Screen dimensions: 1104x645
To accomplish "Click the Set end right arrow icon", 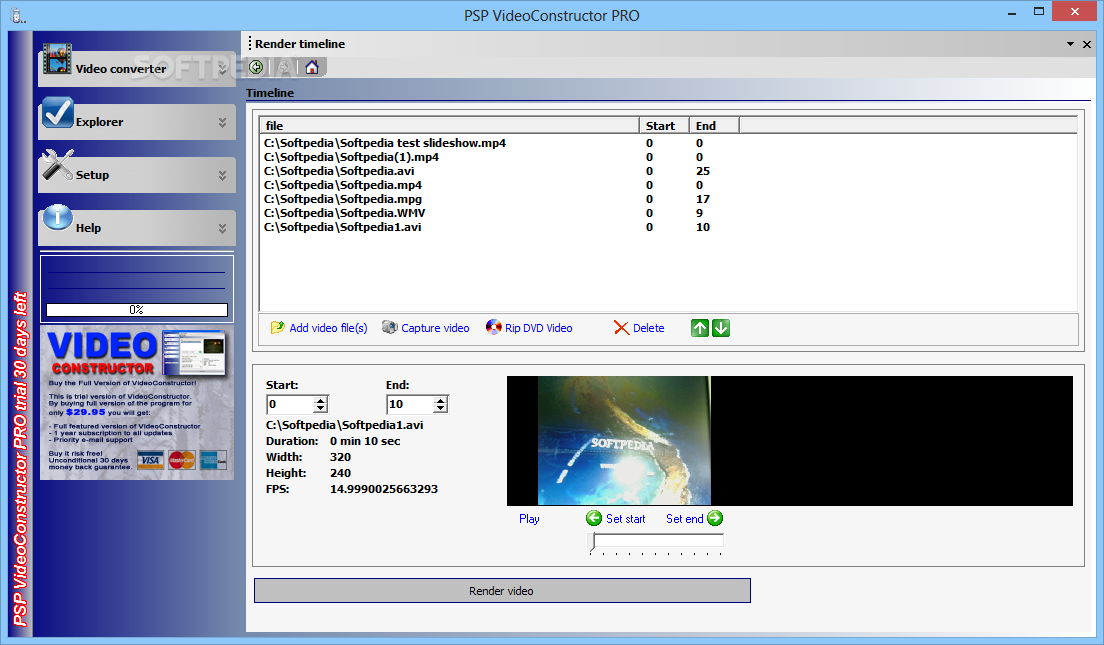I will pyautogui.click(x=715, y=518).
